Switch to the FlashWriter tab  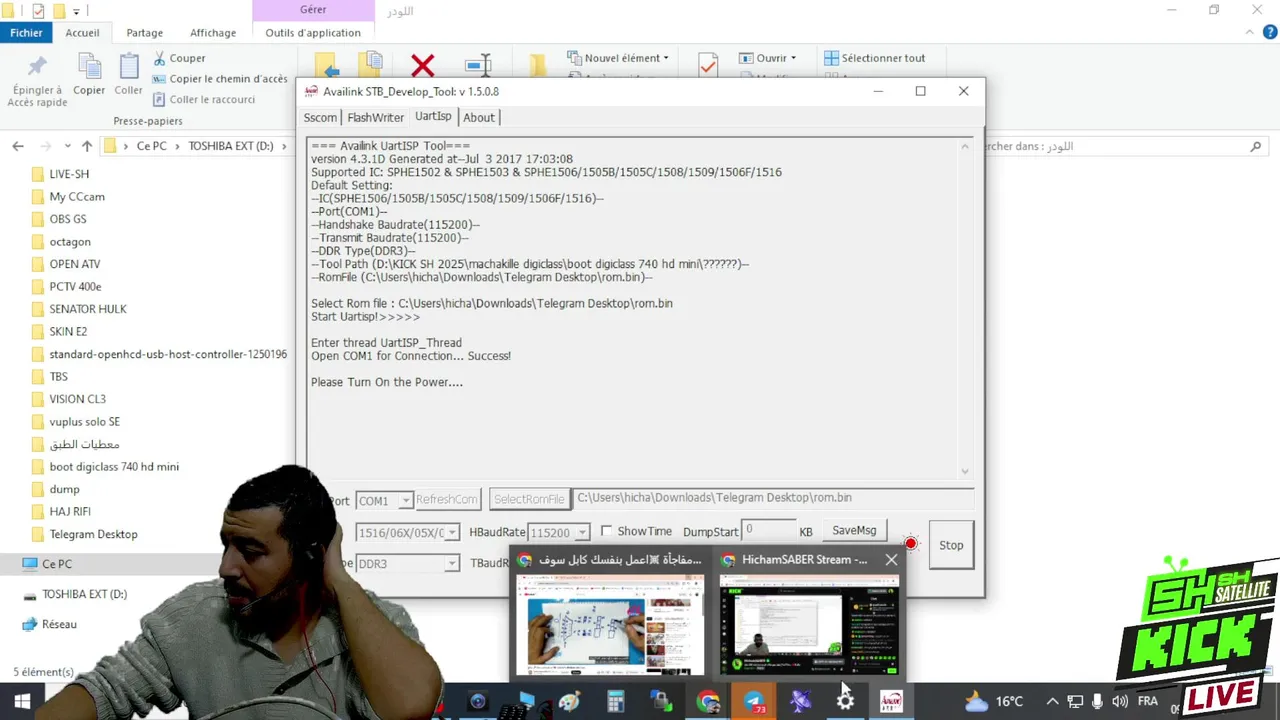pos(375,117)
